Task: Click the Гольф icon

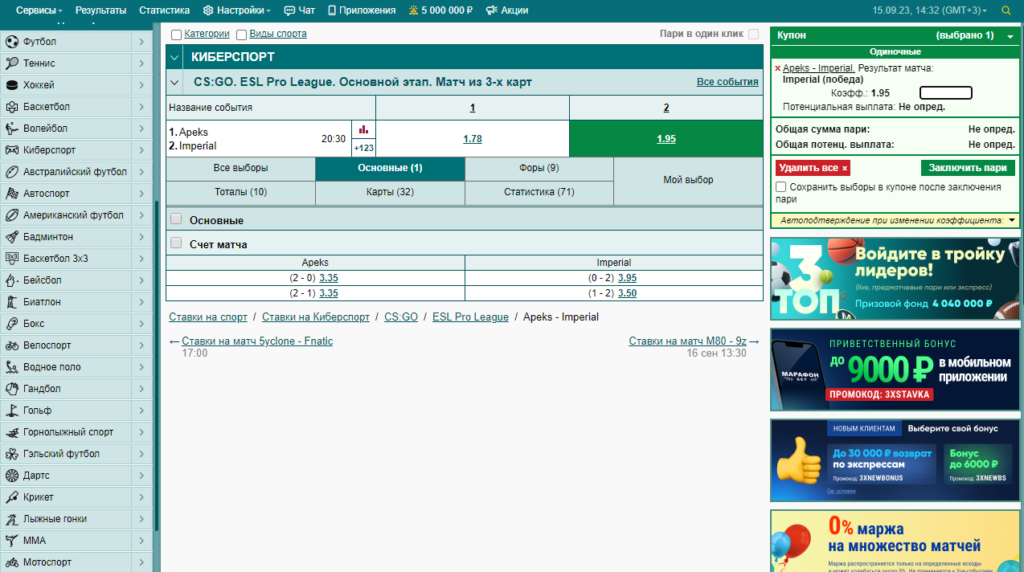Action: click(12, 410)
